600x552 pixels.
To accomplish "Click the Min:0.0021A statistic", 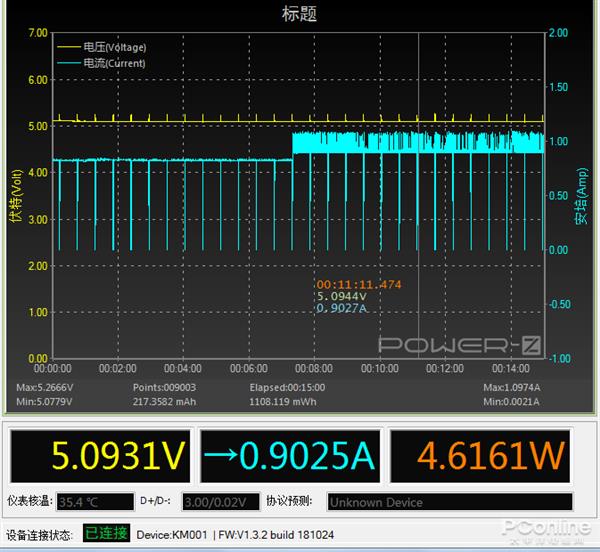I will [511, 402].
